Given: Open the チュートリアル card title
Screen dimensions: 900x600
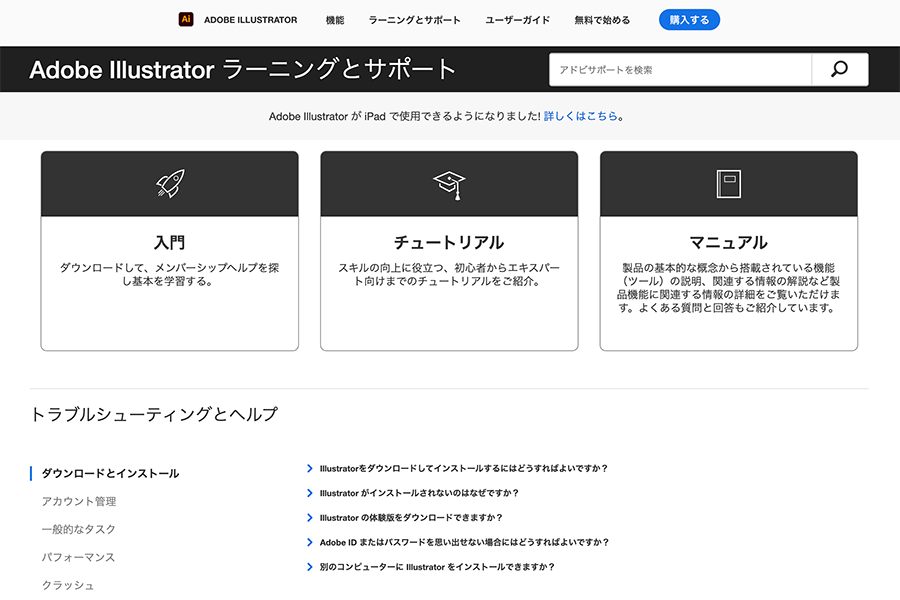Looking at the screenshot, I should [449, 242].
